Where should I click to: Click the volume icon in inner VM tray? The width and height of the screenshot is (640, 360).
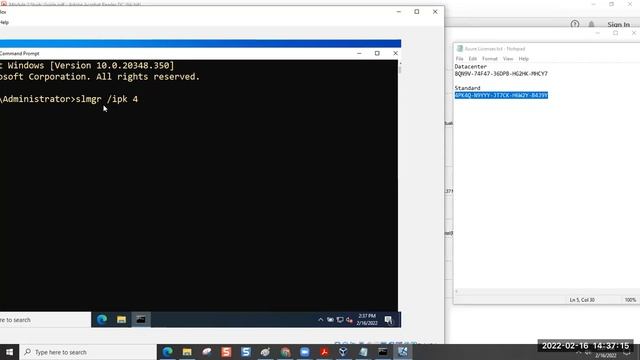click(349, 320)
